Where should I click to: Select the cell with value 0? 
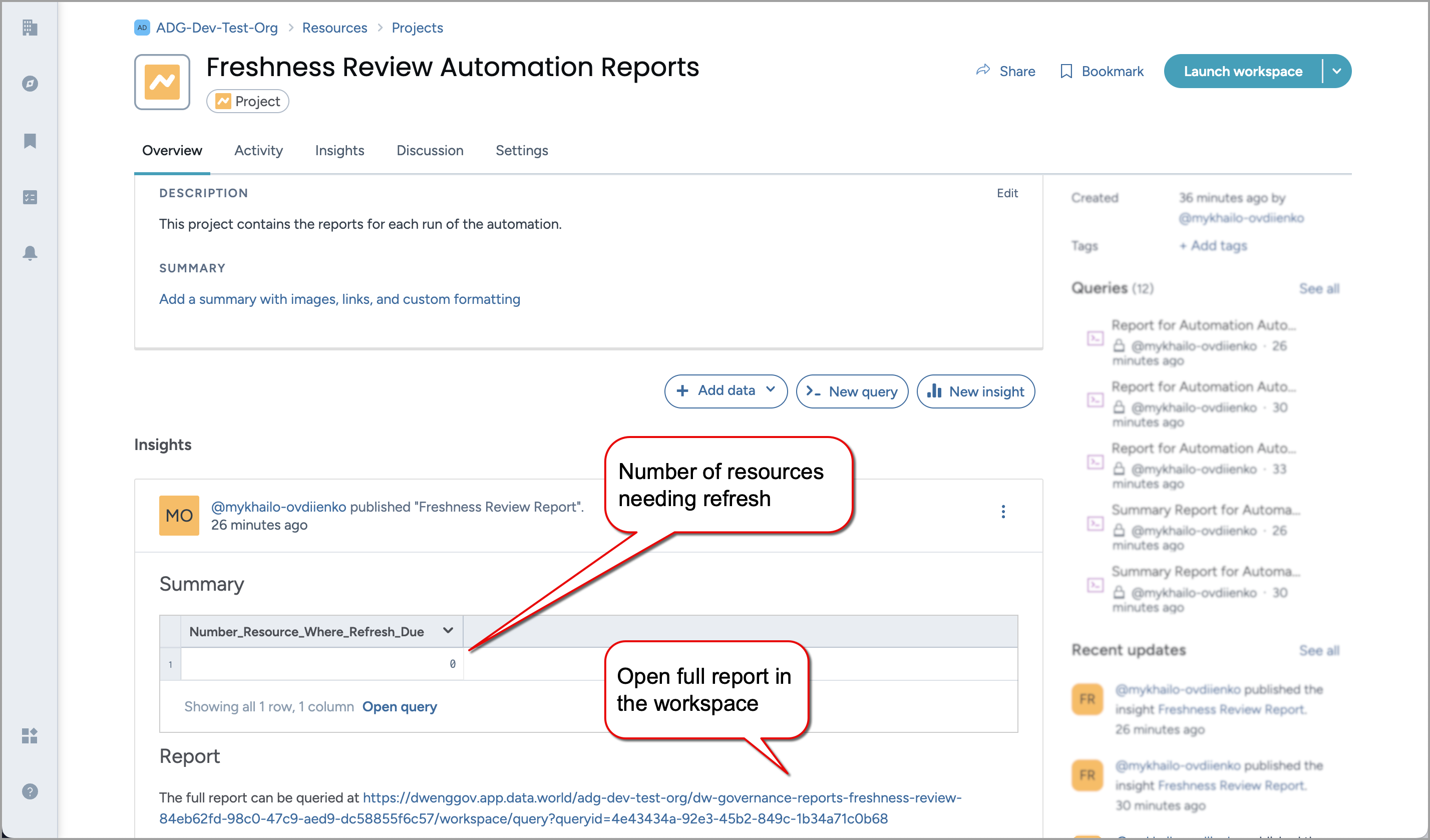coord(322,664)
